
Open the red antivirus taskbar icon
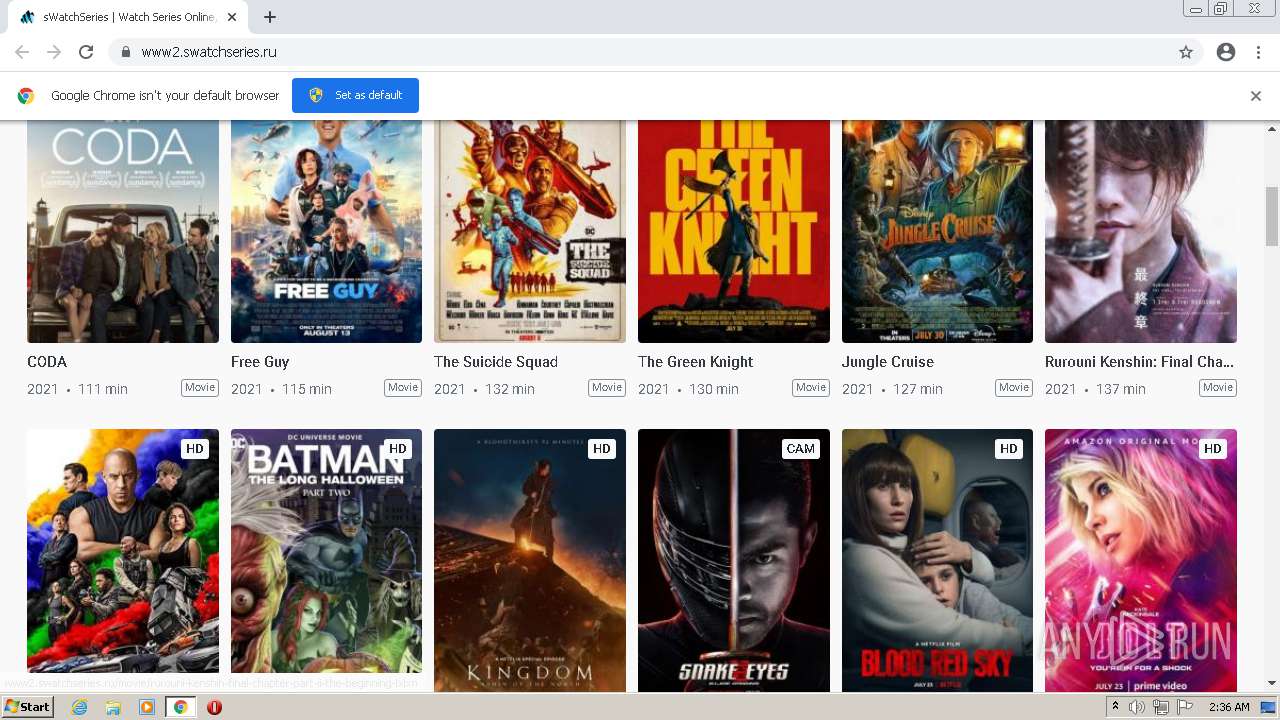tap(214, 707)
